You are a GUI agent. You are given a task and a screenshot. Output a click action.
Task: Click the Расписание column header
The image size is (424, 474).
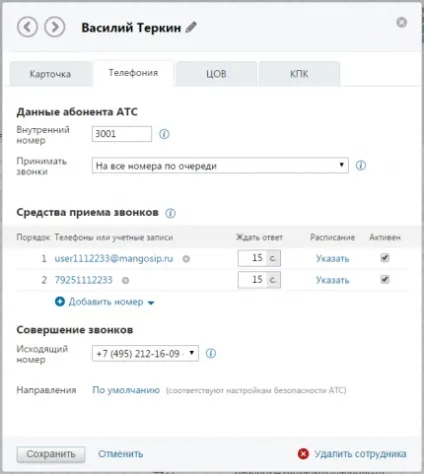click(x=332, y=237)
